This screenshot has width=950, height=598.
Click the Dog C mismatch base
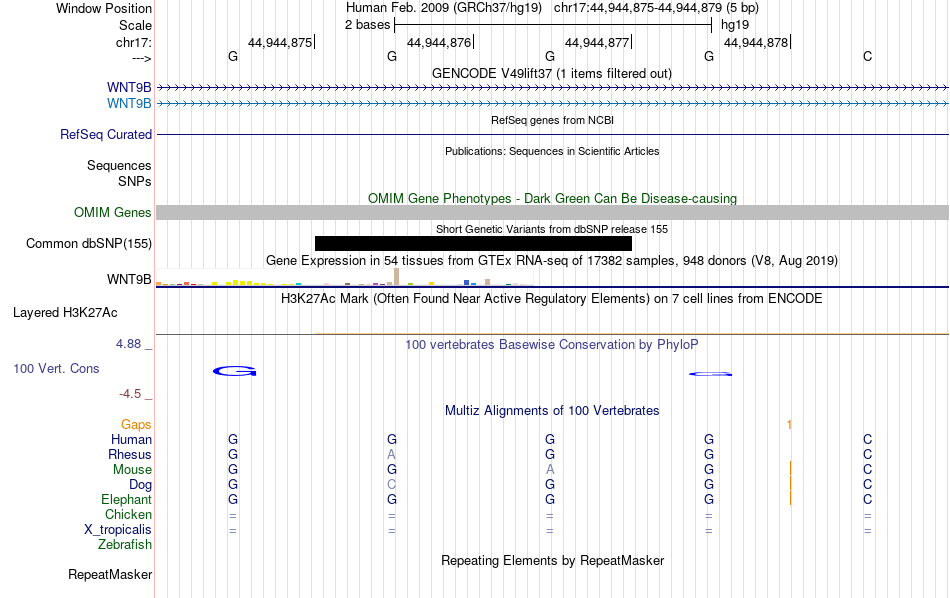(391, 485)
